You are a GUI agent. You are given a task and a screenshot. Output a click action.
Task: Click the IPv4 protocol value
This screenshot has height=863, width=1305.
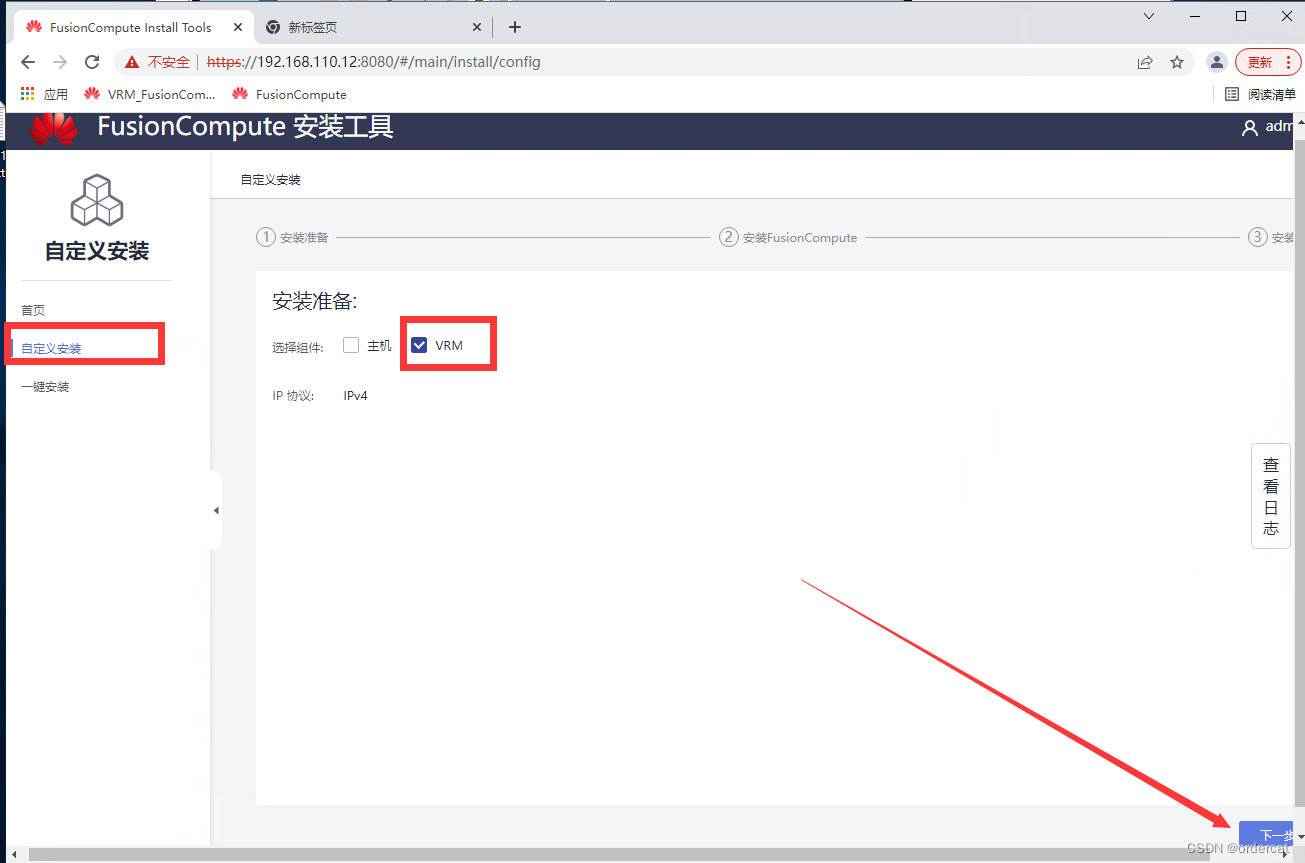356,396
